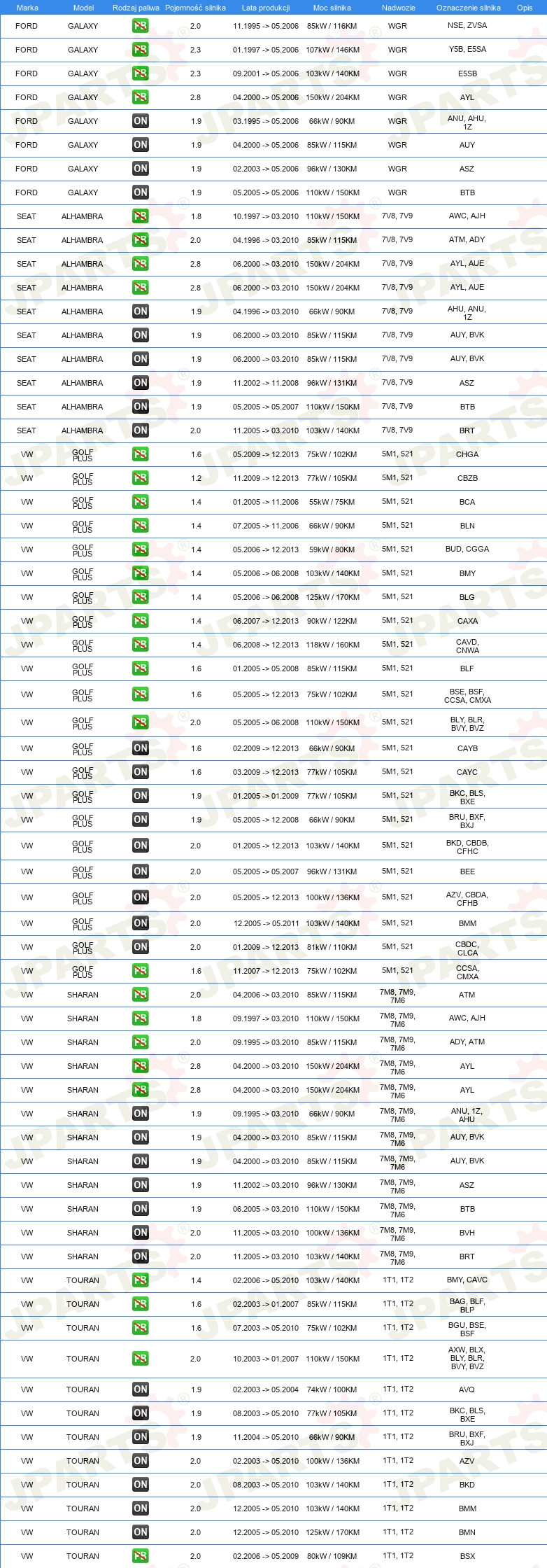Image resolution: width=547 pixels, height=1568 pixels.
Task: Click the petrol icon in Golf Plus CHGA row
Action: (x=141, y=454)
